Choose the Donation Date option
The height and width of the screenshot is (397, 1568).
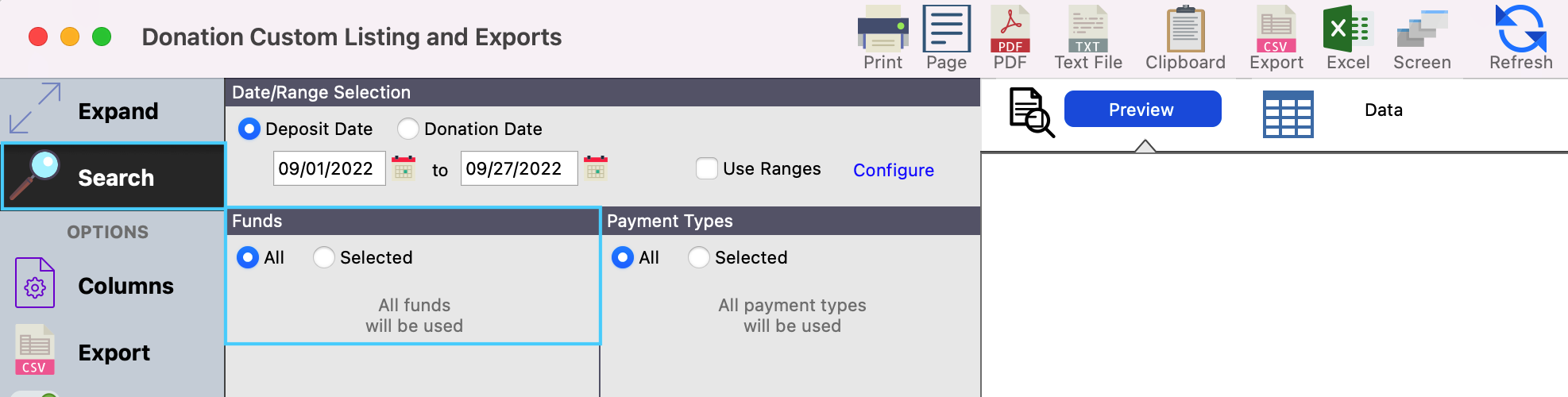408,129
